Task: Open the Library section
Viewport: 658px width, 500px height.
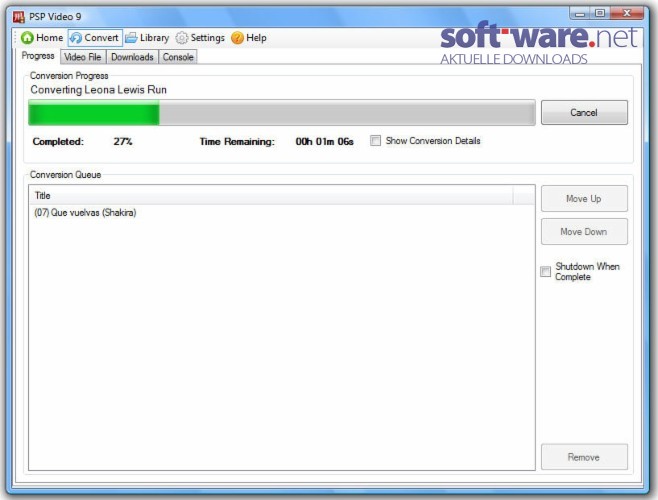Action: pos(147,38)
